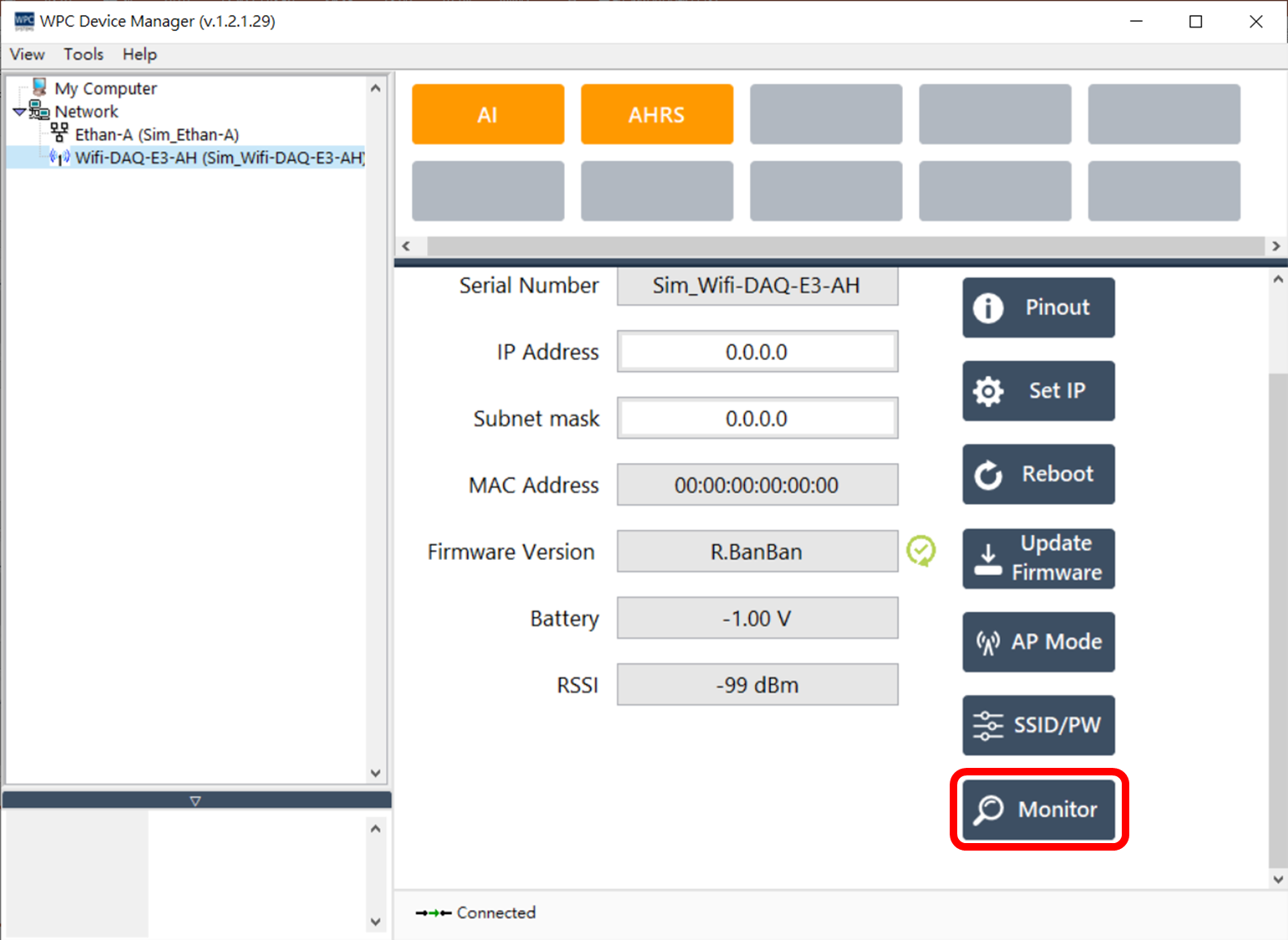
Task: Select the orange AI module button
Action: point(488,114)
